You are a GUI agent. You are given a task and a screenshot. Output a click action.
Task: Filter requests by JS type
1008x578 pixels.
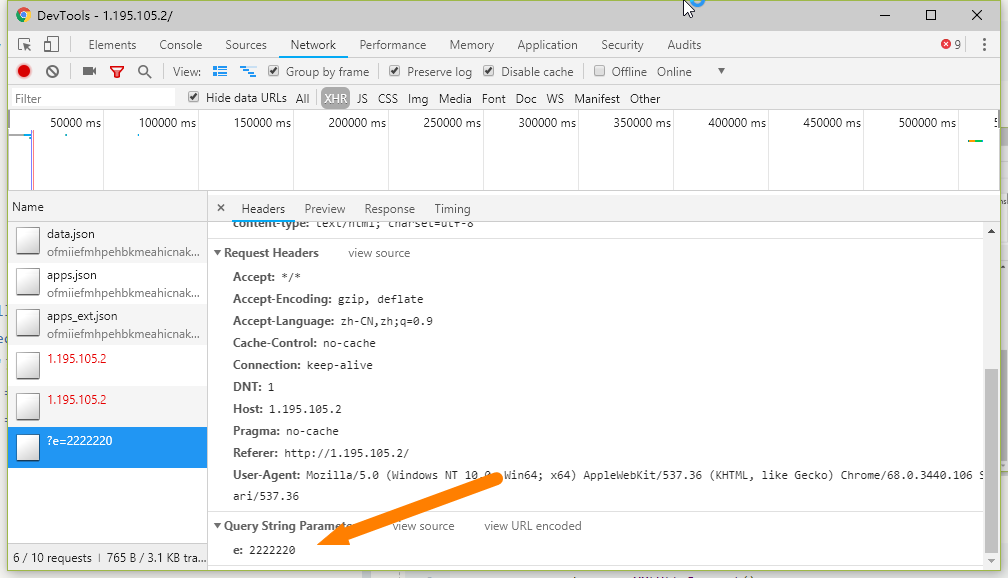click(362, 98)
